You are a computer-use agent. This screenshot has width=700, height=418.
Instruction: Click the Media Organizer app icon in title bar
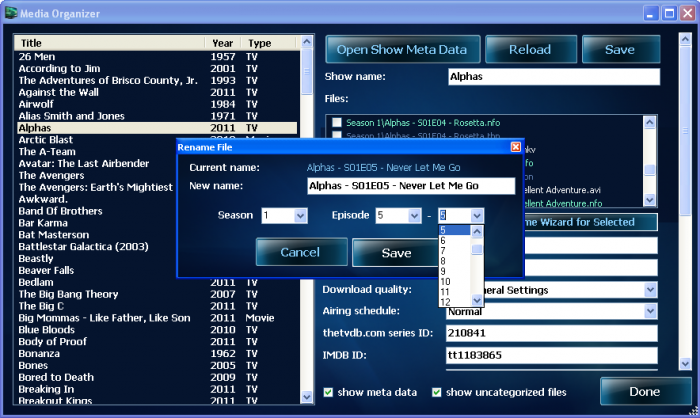11,13
